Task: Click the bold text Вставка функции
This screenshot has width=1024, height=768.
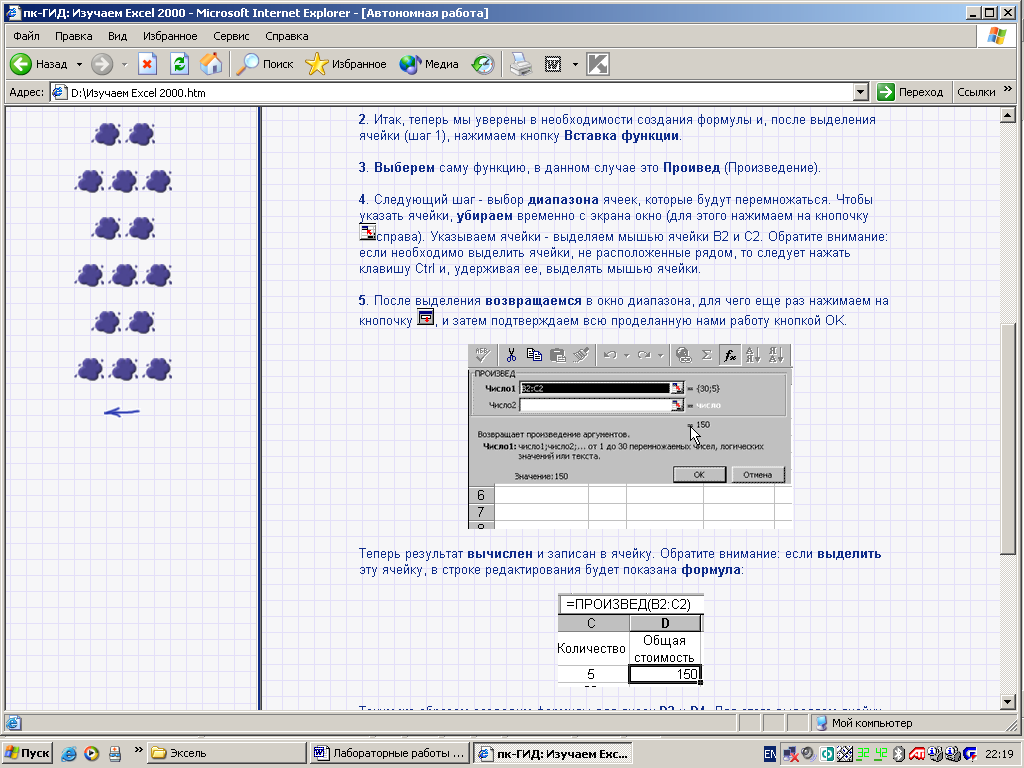Action: click(621, 136)
